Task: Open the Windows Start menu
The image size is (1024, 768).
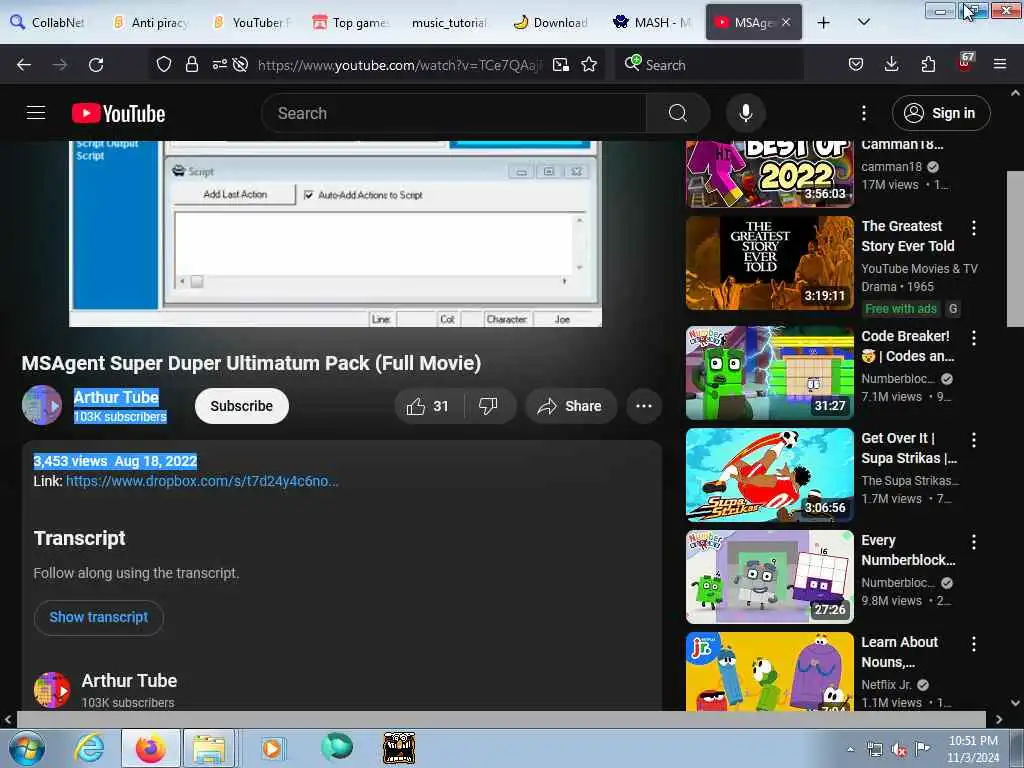Action: click(27, 748)
